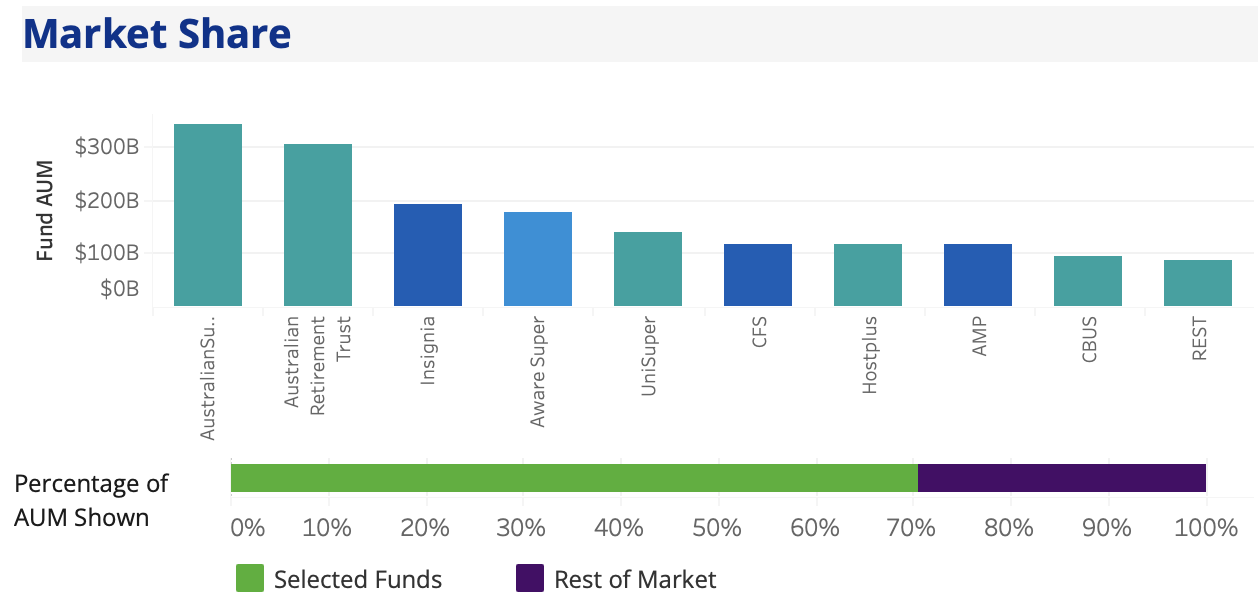Image resolution: width=1258 pixels, height=600 pixels.
Task: Click the Market Share heading
Action: (x=157, y=34)
